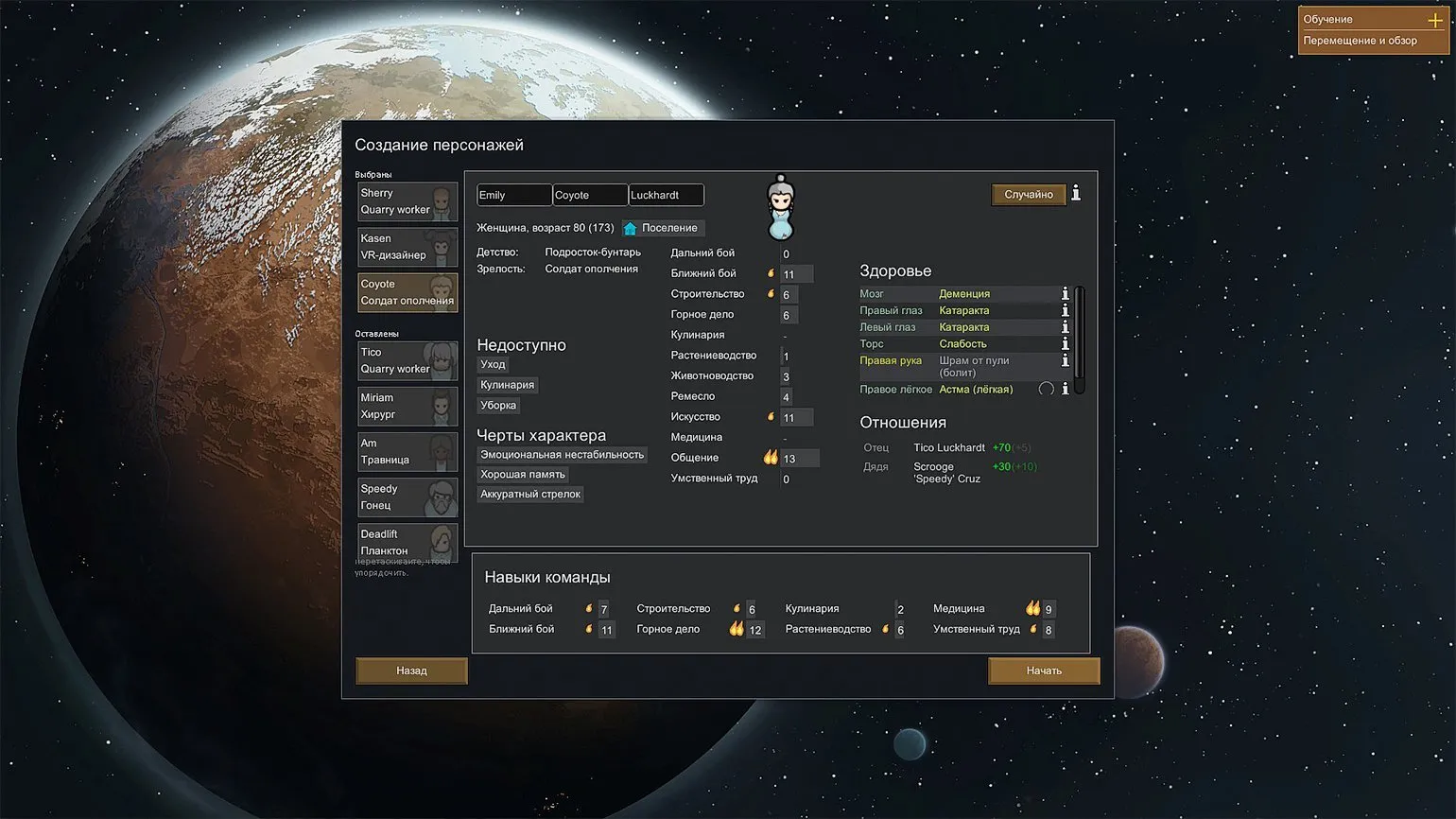1456x819 pixels.
Task: Click info icon on Слабость torso row
Action: coord(1065,344)
